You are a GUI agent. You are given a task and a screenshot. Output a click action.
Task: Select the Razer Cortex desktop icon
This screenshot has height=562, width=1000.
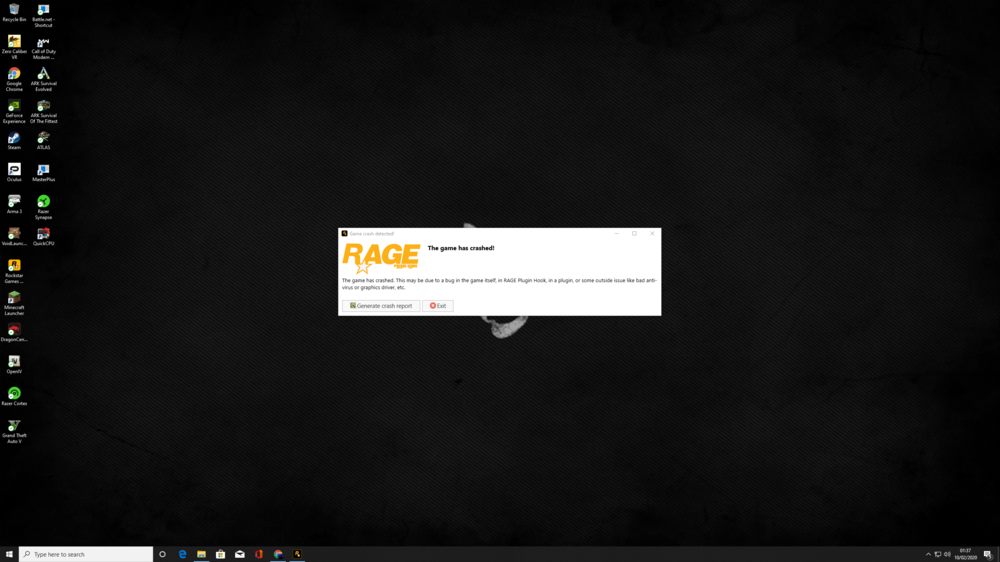pyautogui.click(x=14, y=396)
